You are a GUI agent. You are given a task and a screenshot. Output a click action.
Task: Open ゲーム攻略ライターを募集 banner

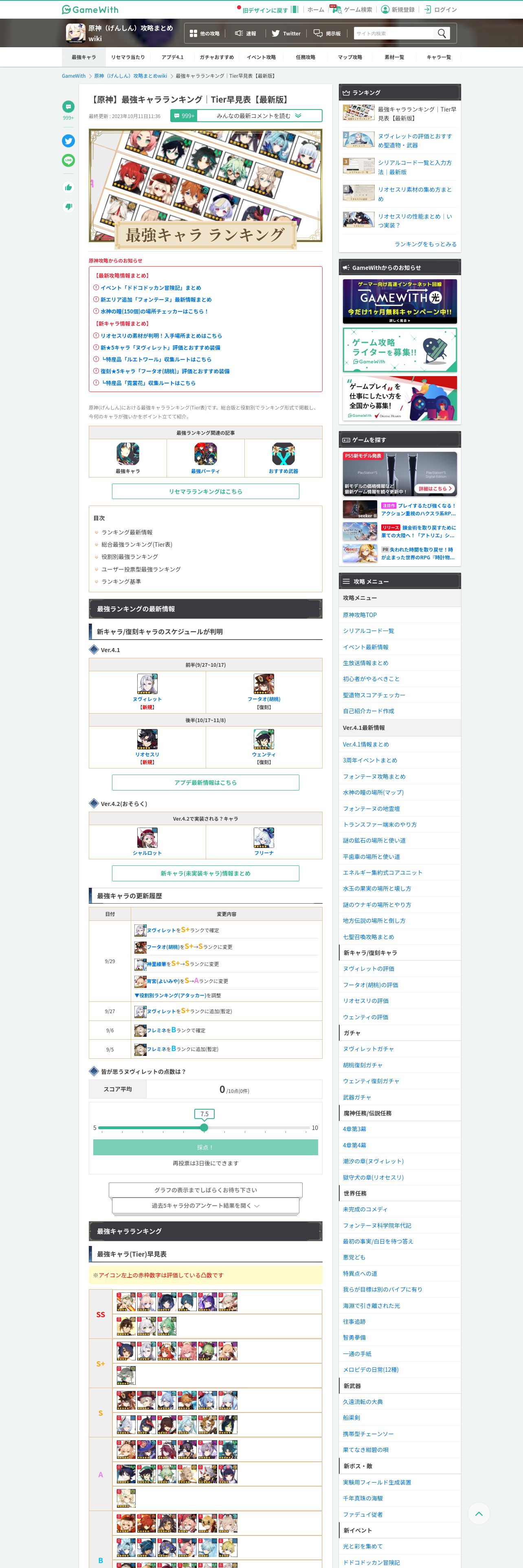coord(400,350)
